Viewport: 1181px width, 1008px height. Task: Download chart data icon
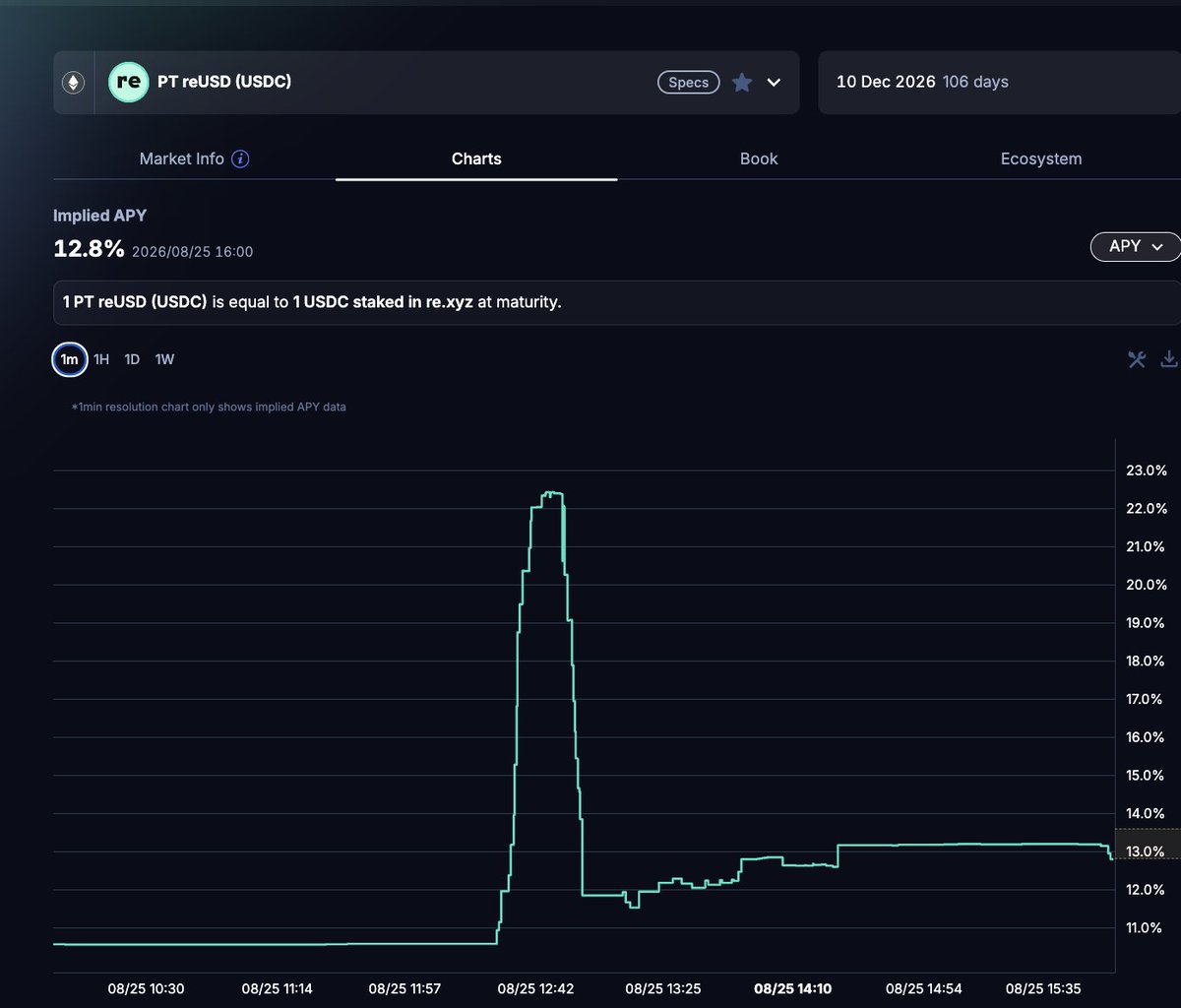pyautogui.click(x=1169, y=359)
